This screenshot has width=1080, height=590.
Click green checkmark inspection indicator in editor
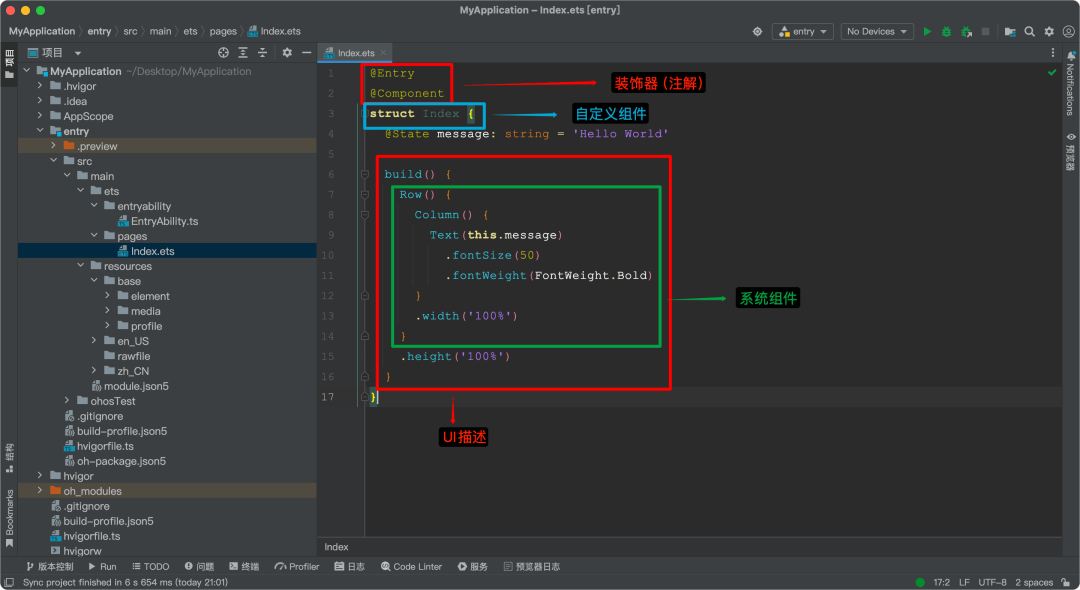[1052, 72]
